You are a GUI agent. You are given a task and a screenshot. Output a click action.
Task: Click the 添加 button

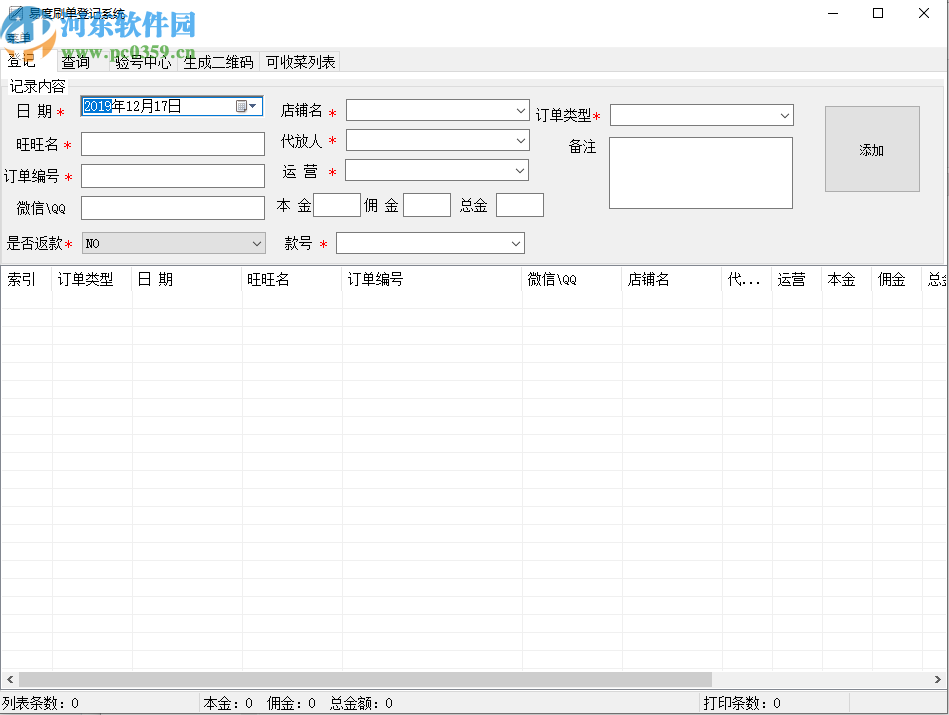(872, 150)
